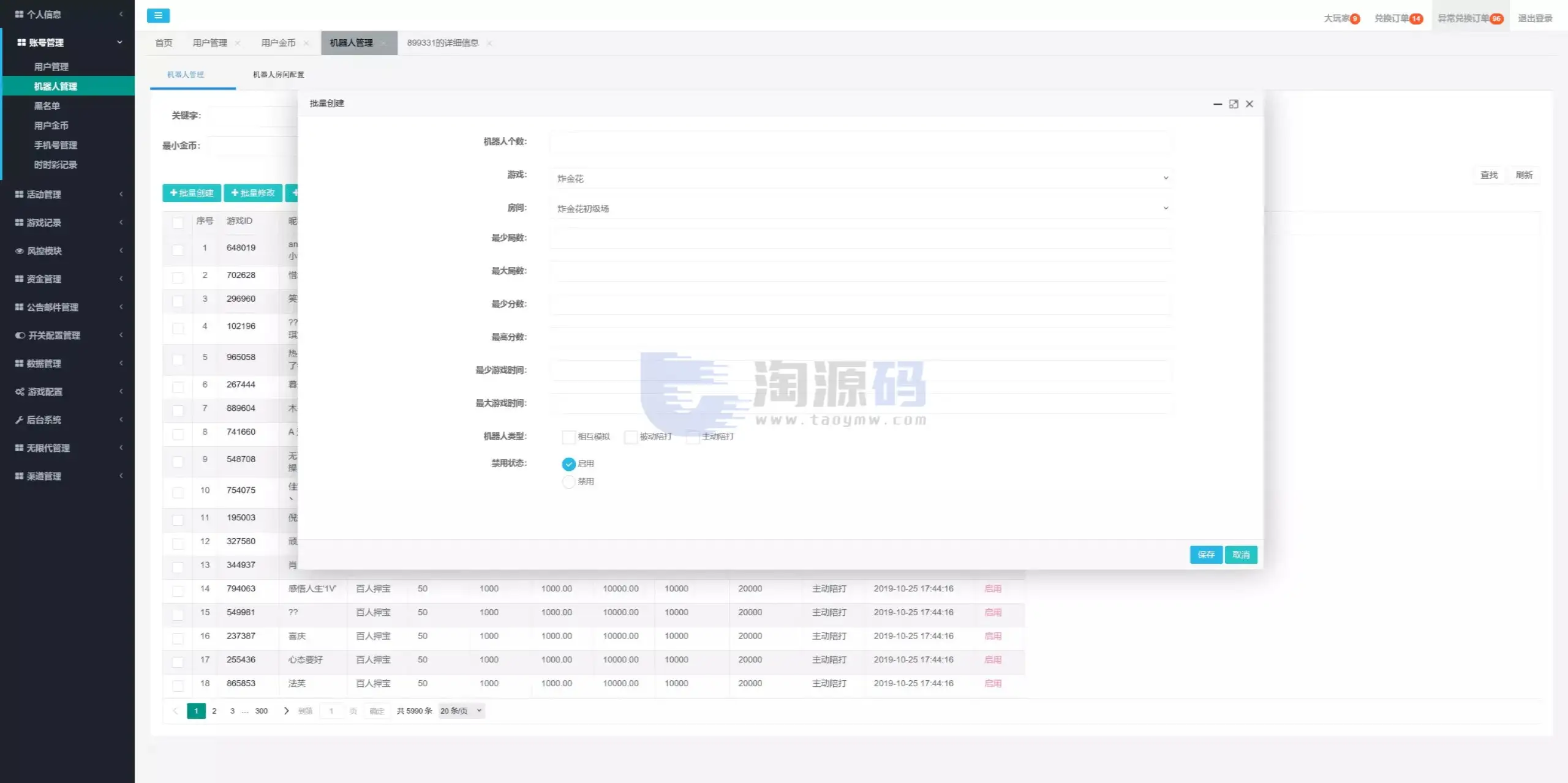Open 开关配置管理 sidebar menu
Screen dimensions: 1568x783
(67, 335)
